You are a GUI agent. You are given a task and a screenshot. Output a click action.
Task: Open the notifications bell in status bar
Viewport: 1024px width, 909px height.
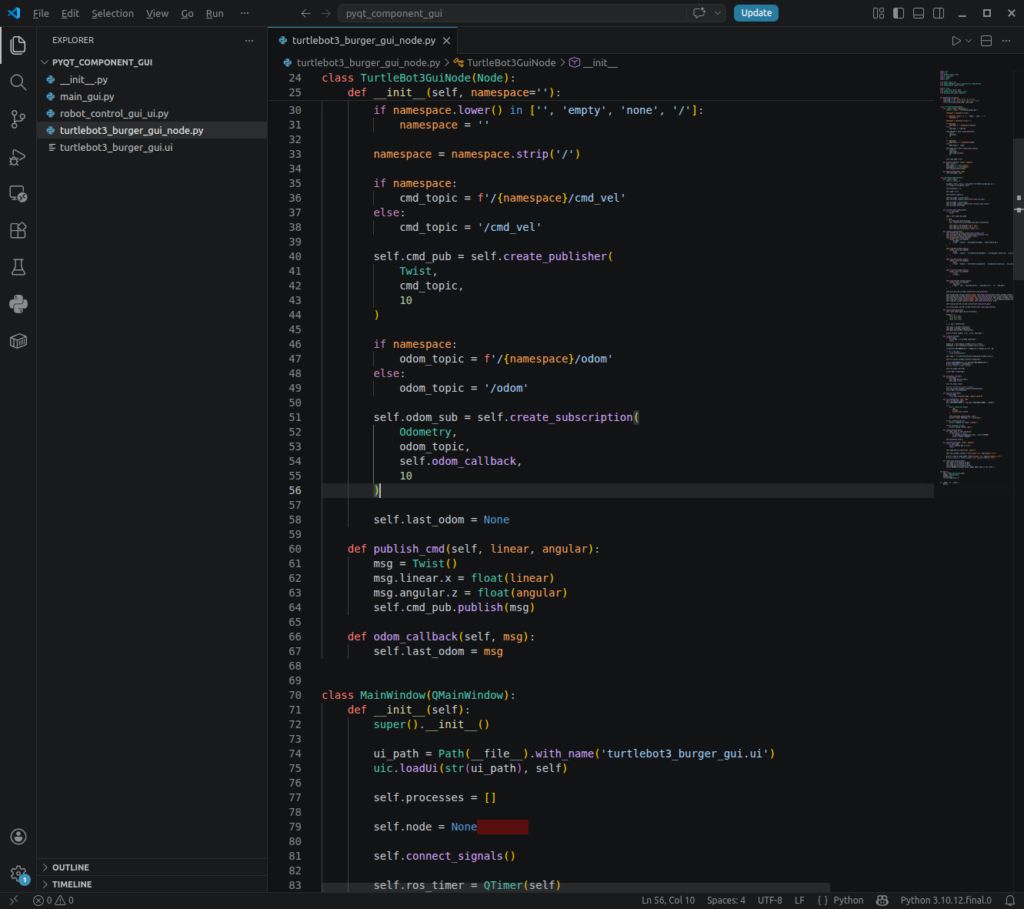point(1010,900)
